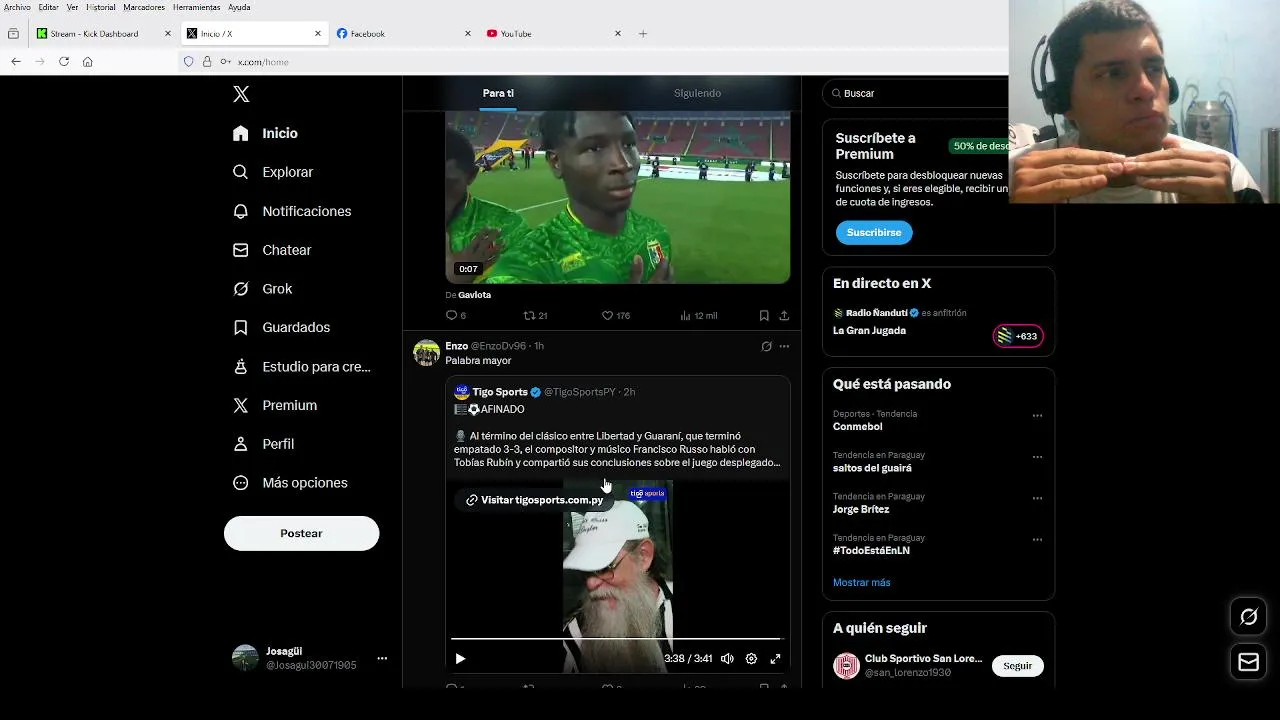Open Grok in sidebar
The height and width of the screenshot is (720, 1280).
pyautogui.click(x=262, y=289)
